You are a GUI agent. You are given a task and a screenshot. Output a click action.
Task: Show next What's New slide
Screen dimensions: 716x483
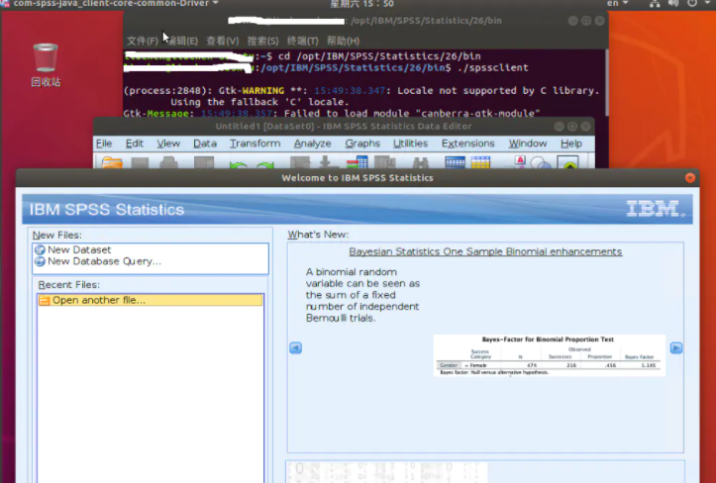(676, 348)
